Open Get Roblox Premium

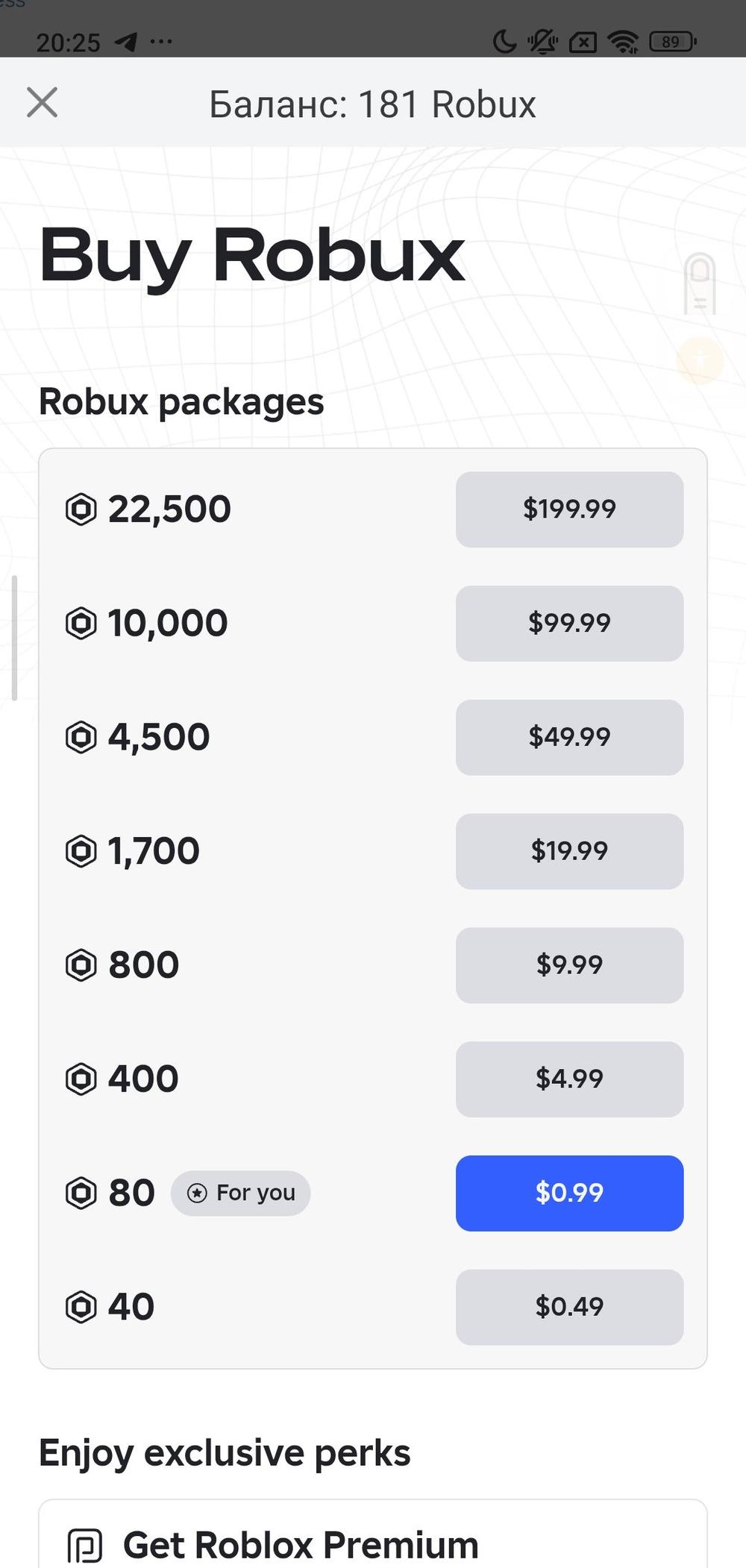(300, 1545)
